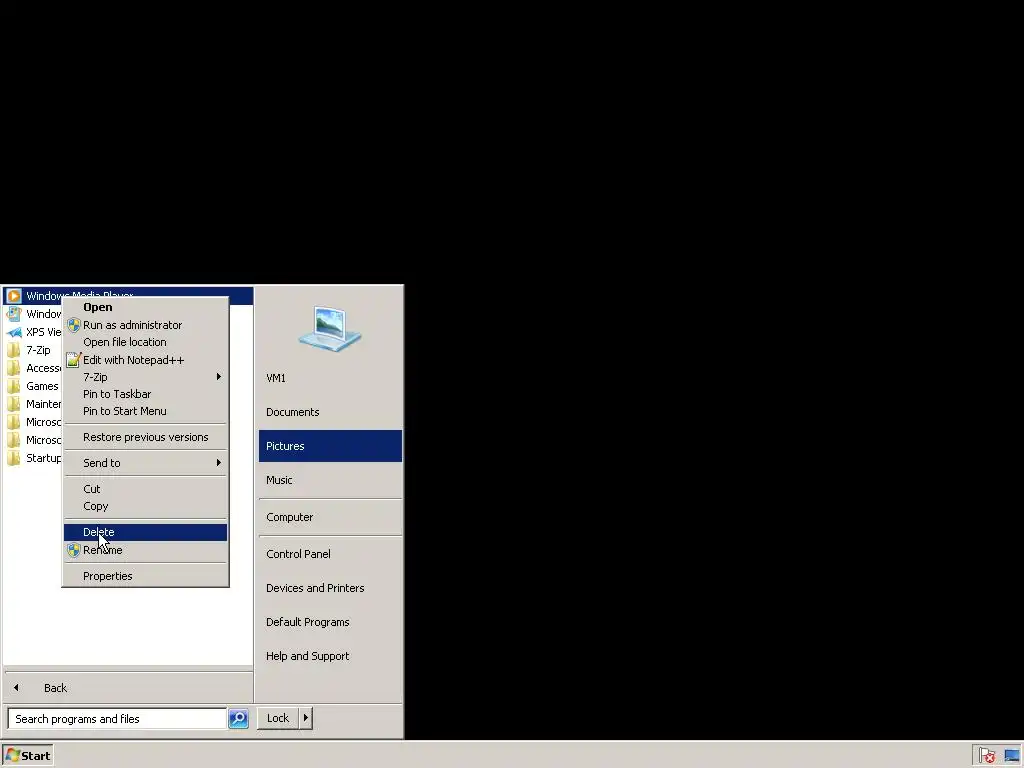1024x768 pixels.
Task: Select Pin to Start Menu
Action: click(x=145, y=411)
